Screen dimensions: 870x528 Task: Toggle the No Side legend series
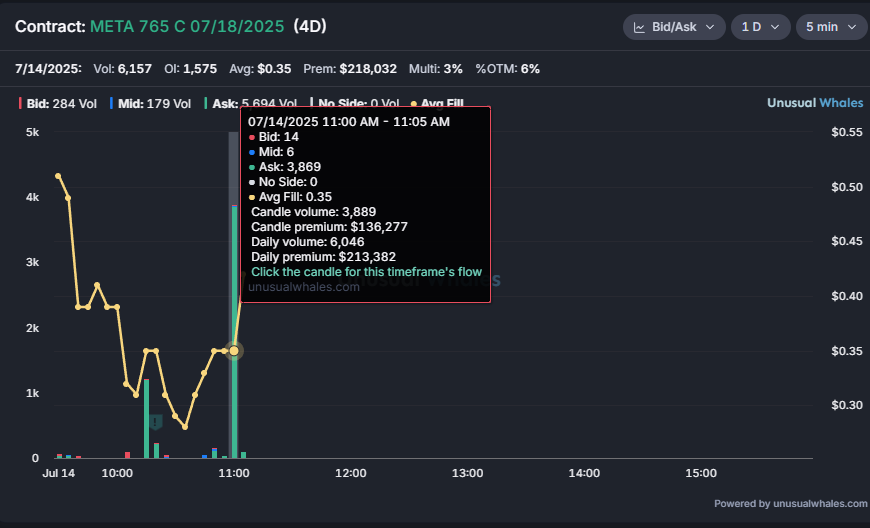[355, 104]
